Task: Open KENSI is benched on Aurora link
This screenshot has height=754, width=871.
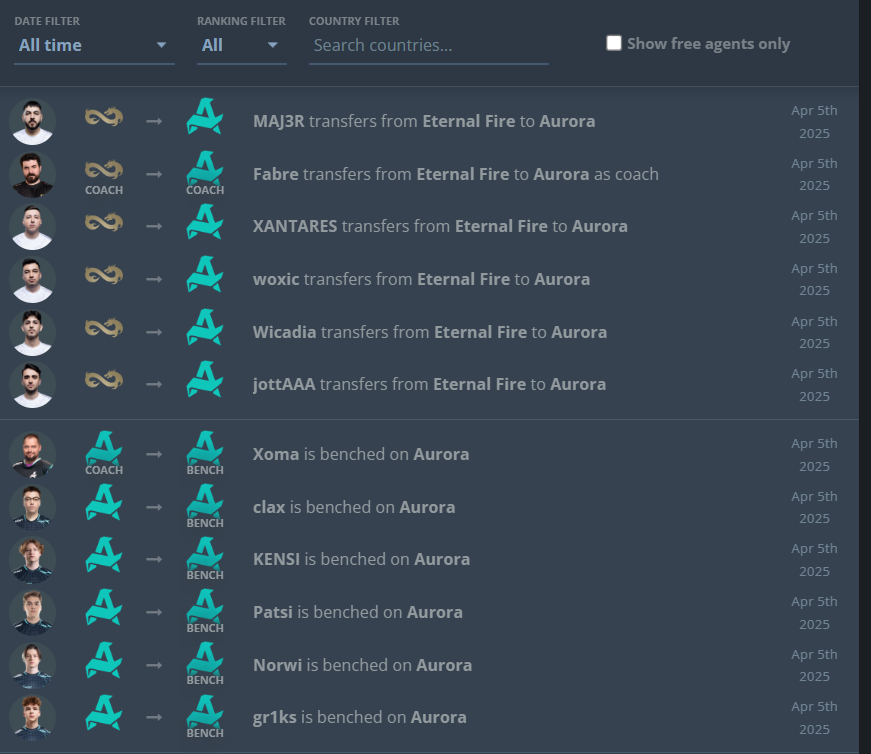Action: point(361,560)
